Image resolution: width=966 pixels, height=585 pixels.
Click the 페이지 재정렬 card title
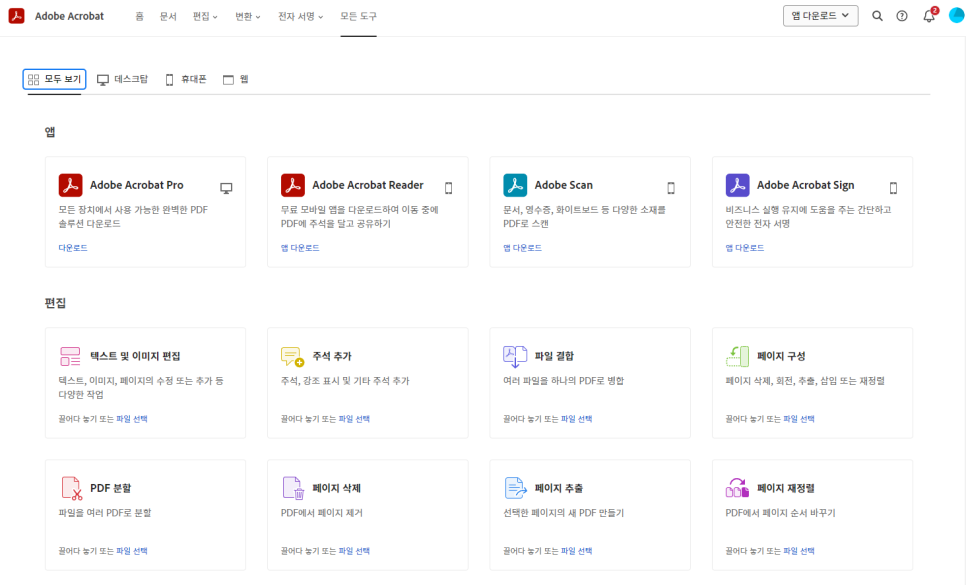click(x=786, y=488)
